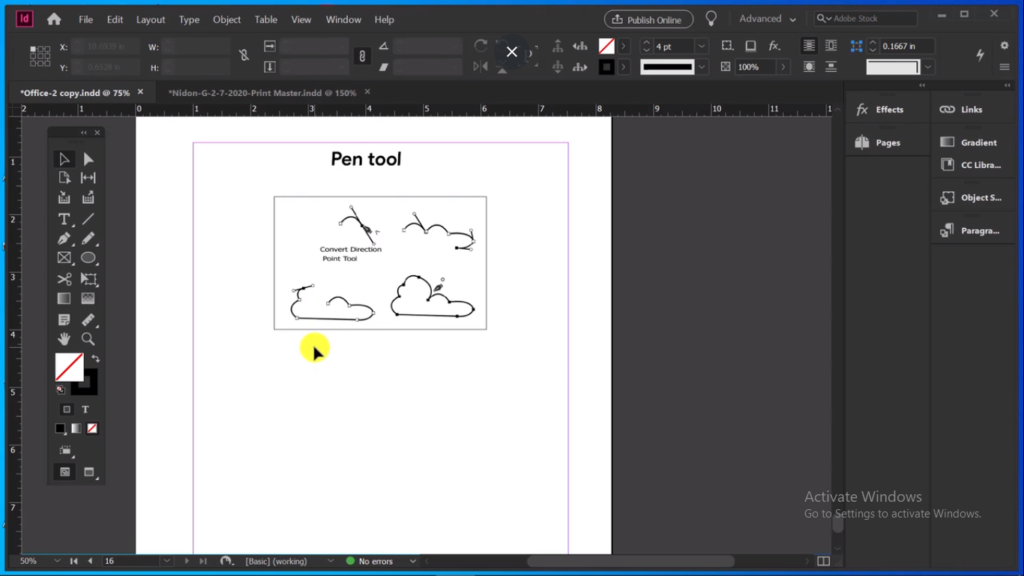Image resolution: width=1024 pixels, height=576 pixels.
Task: Click the lightbulb Learn icon
Action: point(711,19)
